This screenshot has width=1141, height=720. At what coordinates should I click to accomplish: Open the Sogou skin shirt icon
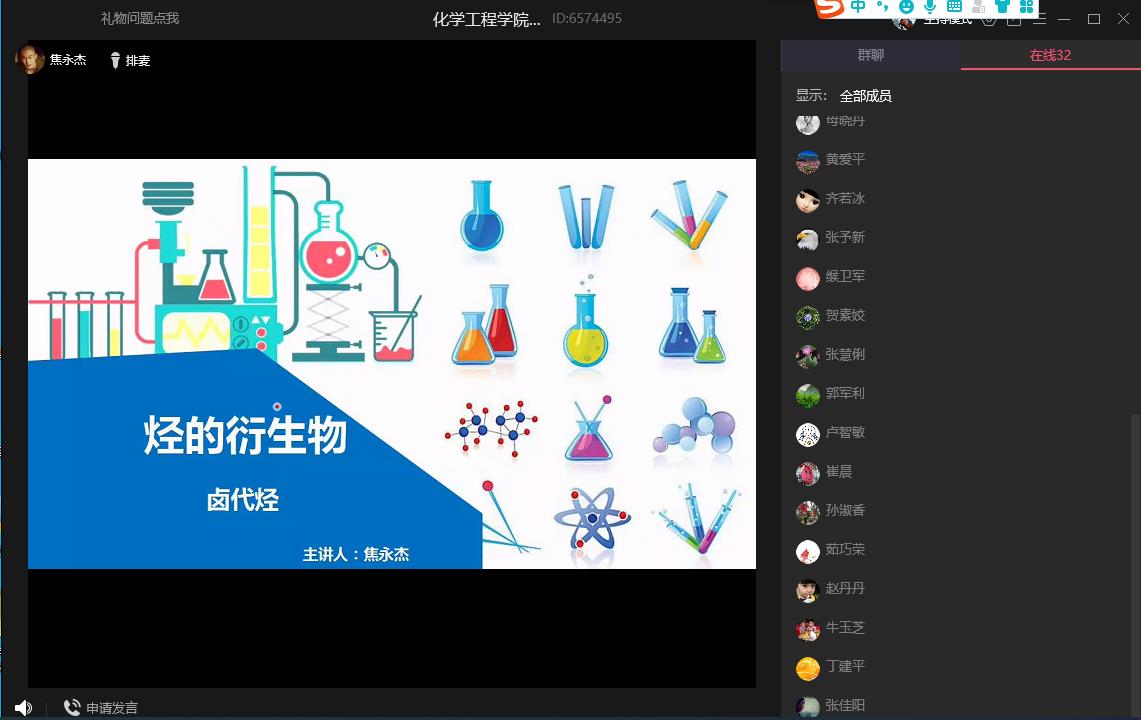coord(1002,7)
